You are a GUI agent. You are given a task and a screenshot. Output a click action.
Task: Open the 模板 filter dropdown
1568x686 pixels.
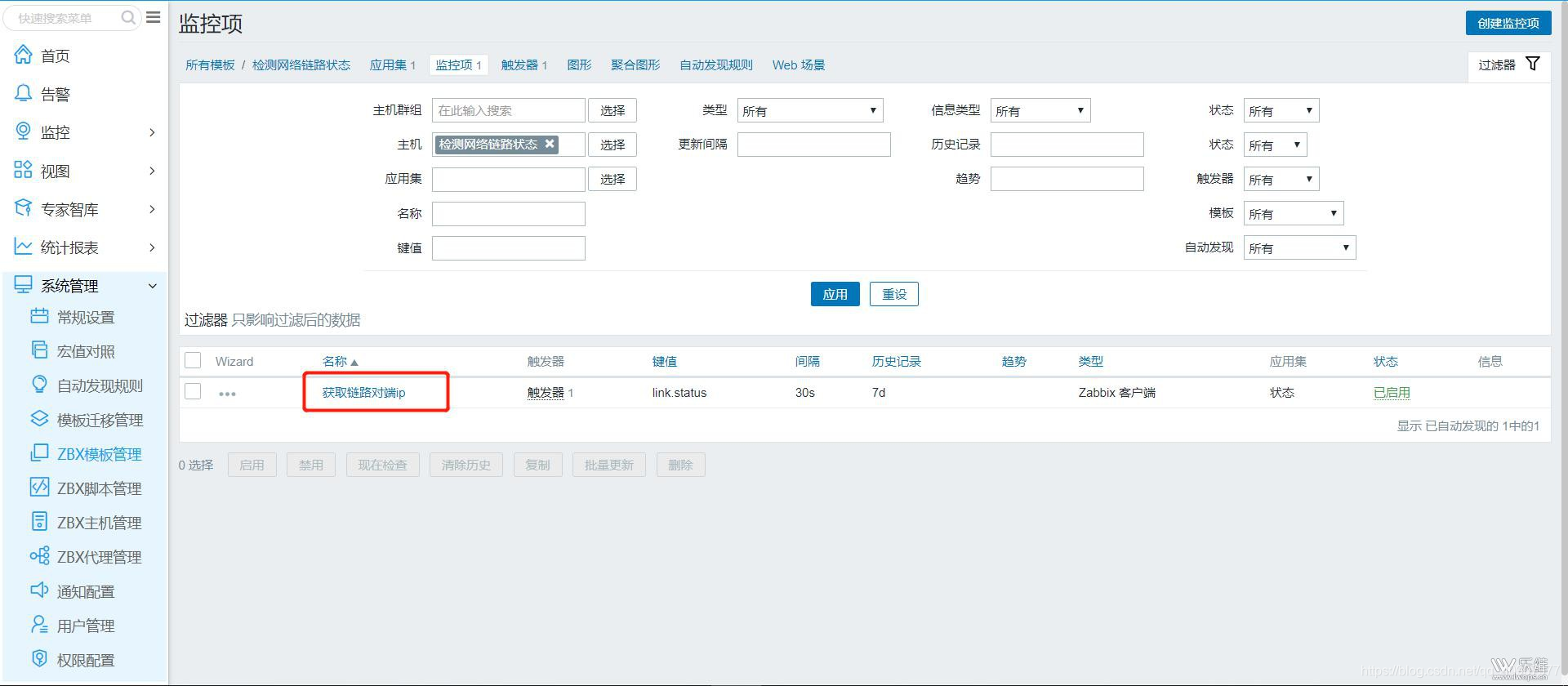tap(1293, 213)
